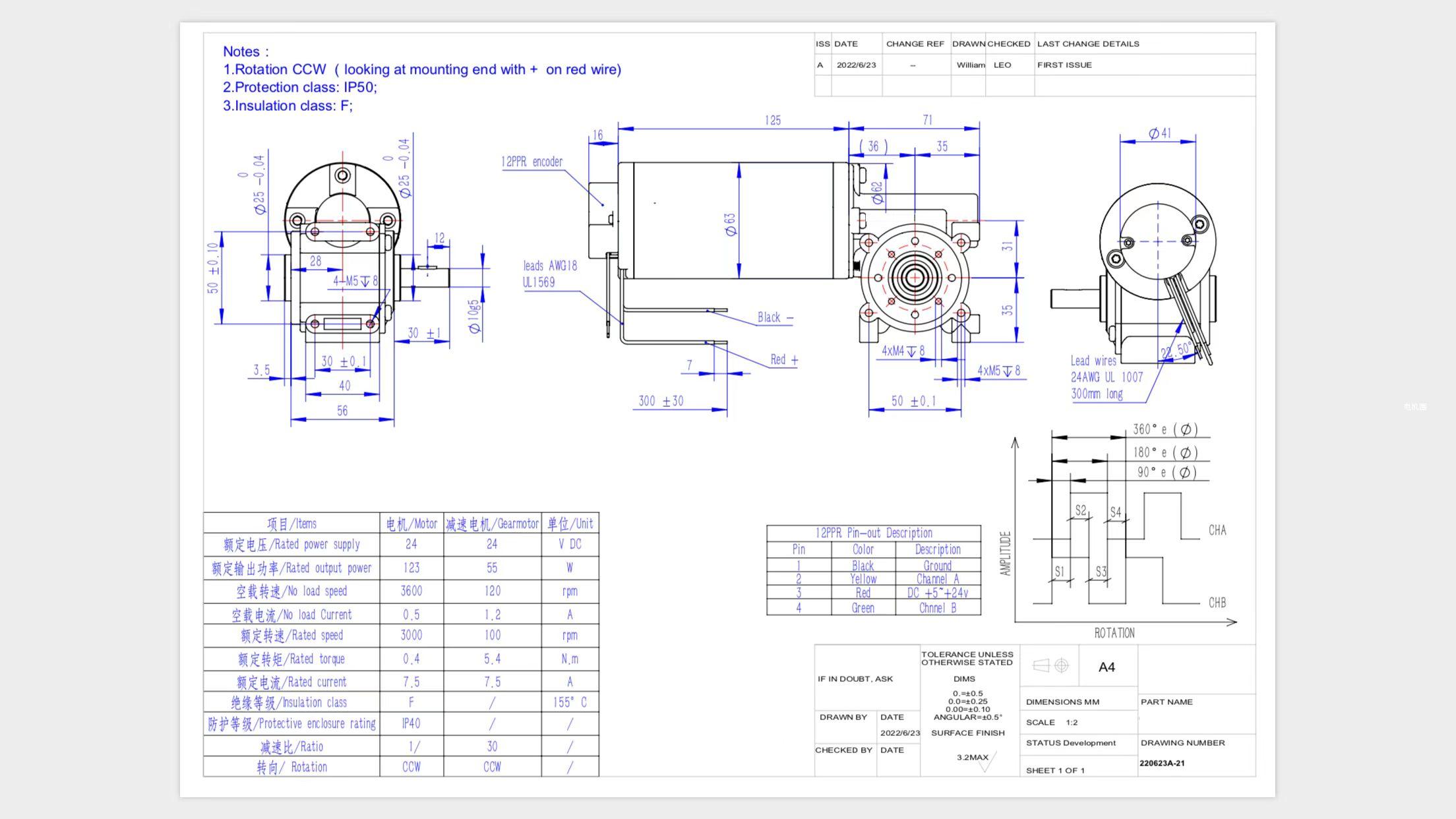Click the Lead wires 24AWG annotation
1456x819 pixels.
click(1105, 377)
